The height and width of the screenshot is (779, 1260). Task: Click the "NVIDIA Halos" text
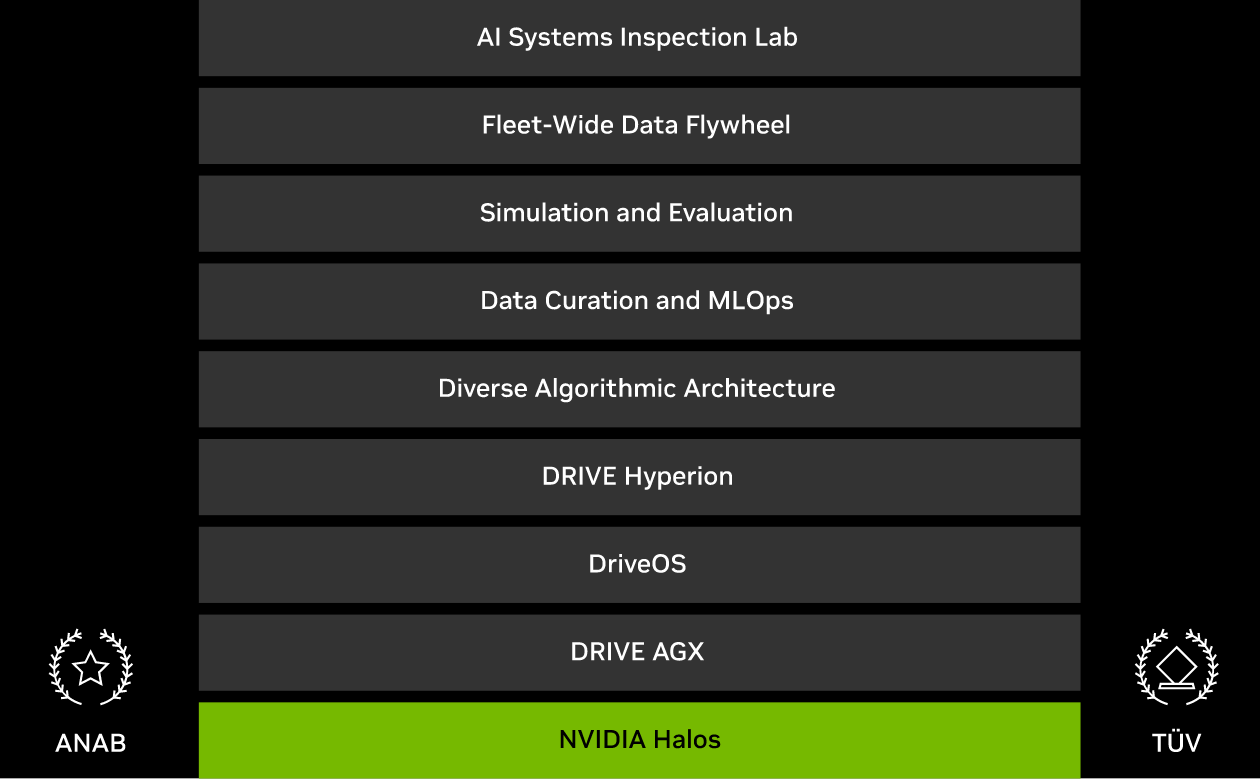click(x=639, y=740)
